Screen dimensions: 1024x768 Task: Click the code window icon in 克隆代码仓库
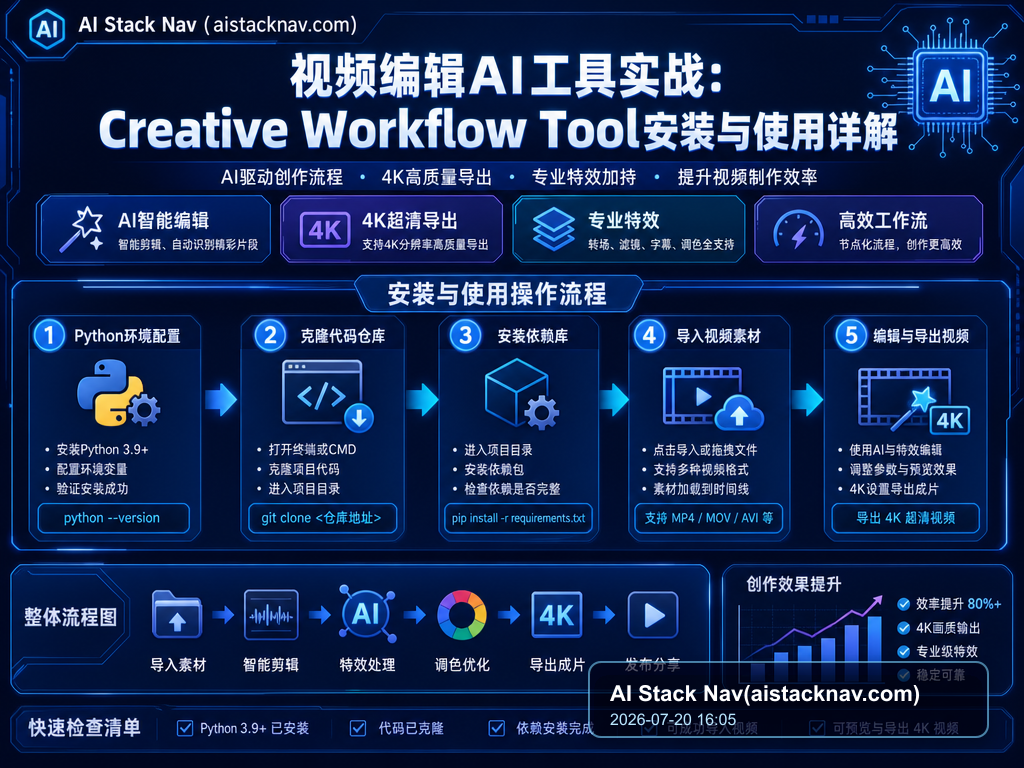click(x=327, y=396)
